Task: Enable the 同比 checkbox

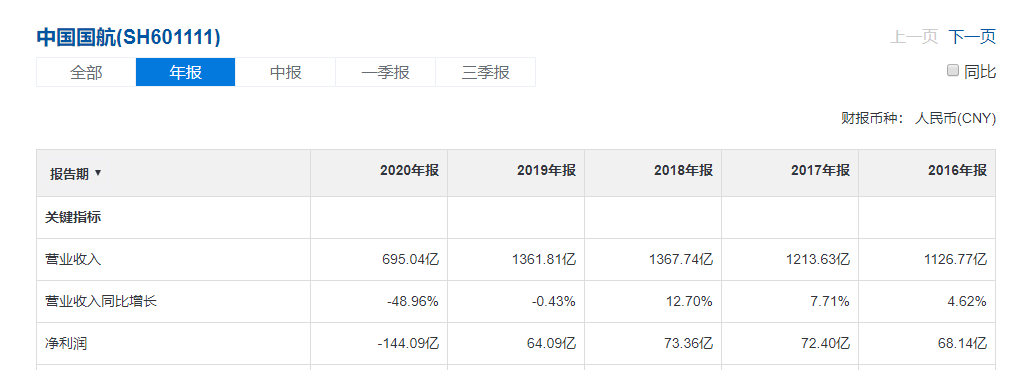Action: (x=952, y=71)
